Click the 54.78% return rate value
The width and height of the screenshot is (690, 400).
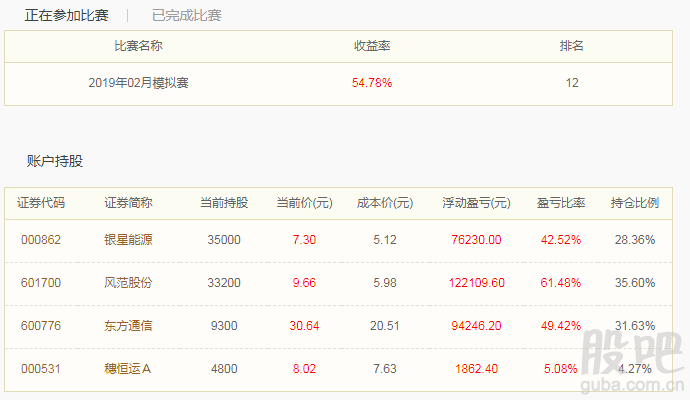tap(372, 83)
